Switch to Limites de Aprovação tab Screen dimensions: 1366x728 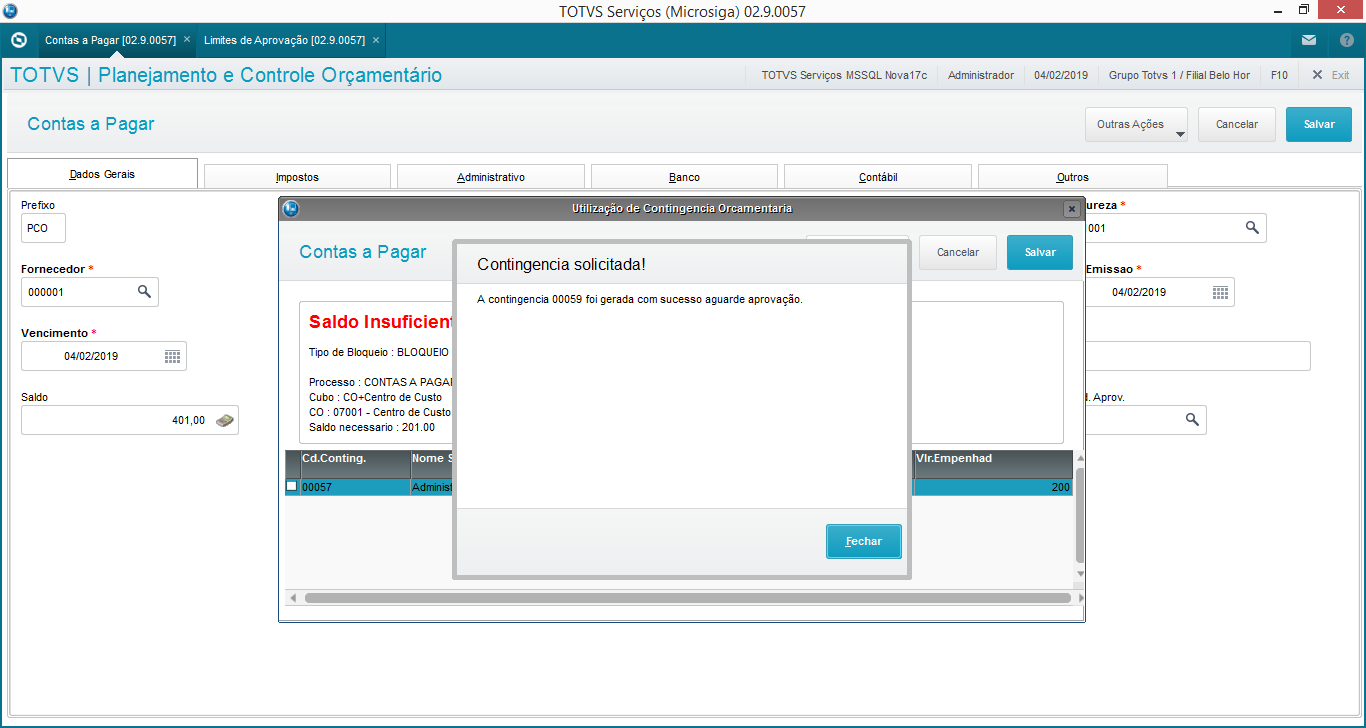click(284, 40)
